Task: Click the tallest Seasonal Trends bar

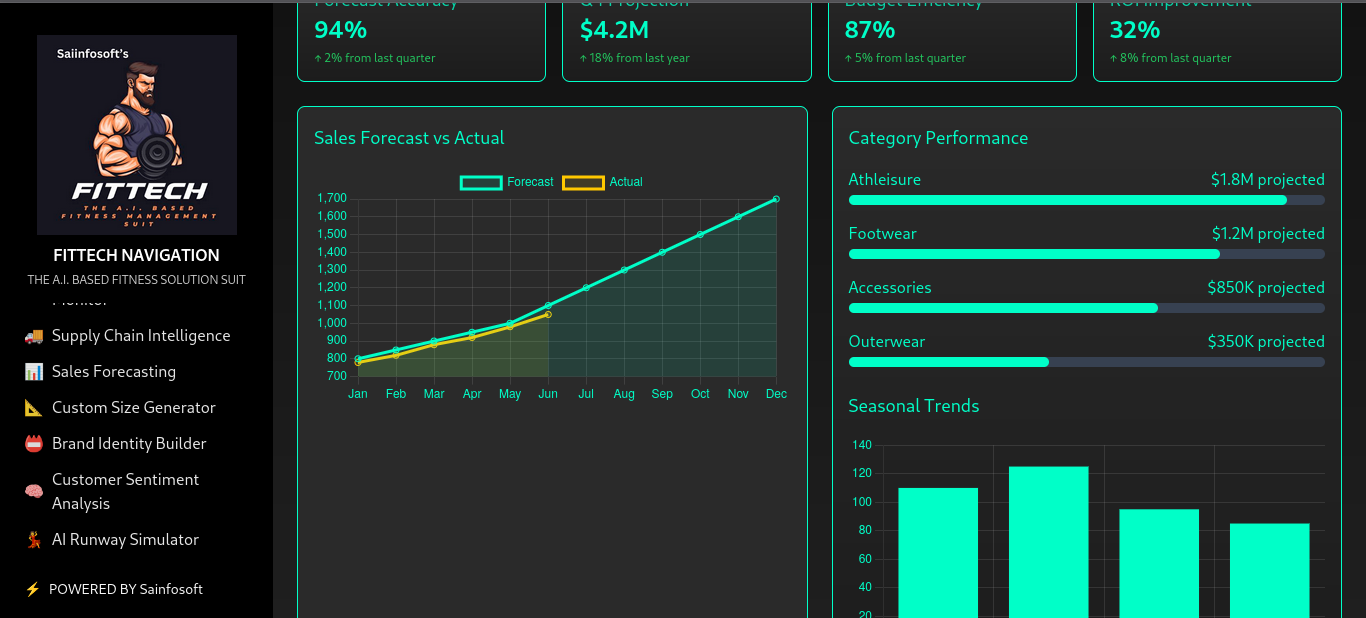Action: (x=1048, y=540)
